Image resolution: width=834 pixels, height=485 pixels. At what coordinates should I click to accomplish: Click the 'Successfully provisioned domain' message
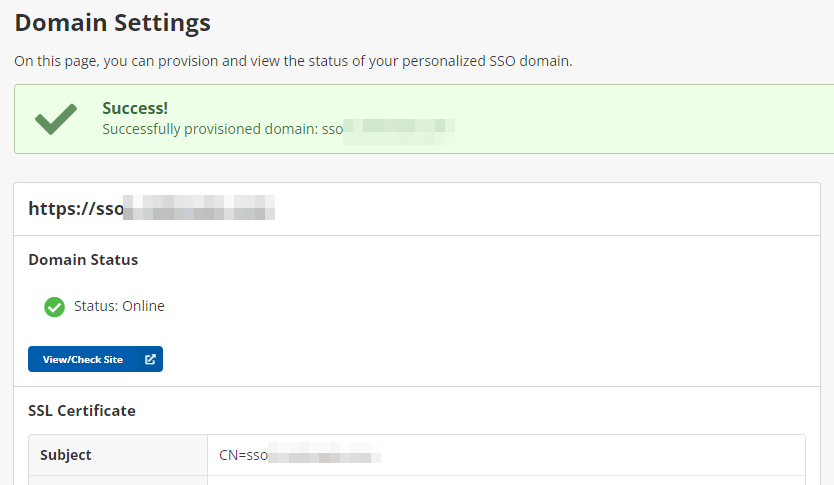tap(222, 128)
